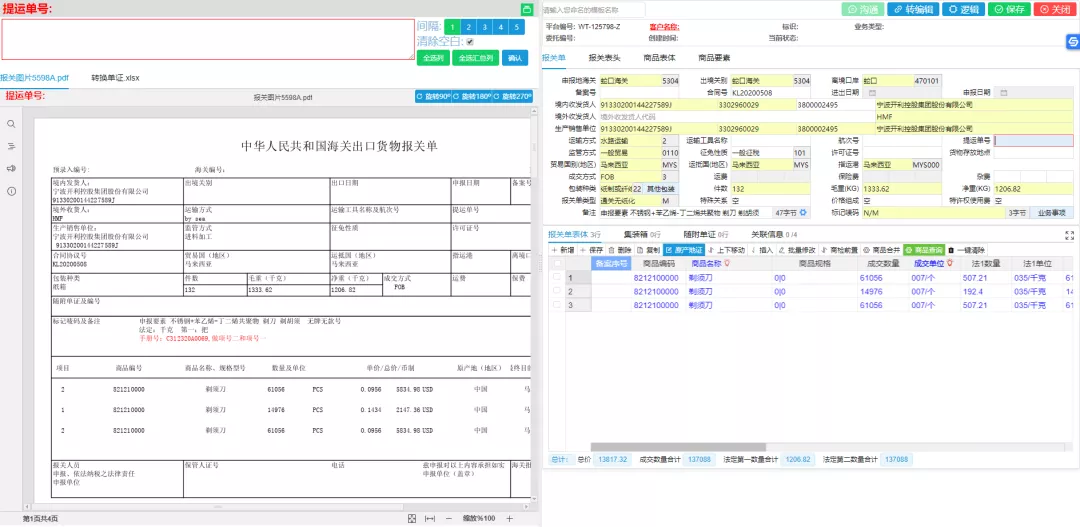This screenshot has height=527, width=1080.
Task: Click the 运输方式 field showing 水路运输
Action: pos(630,141)
